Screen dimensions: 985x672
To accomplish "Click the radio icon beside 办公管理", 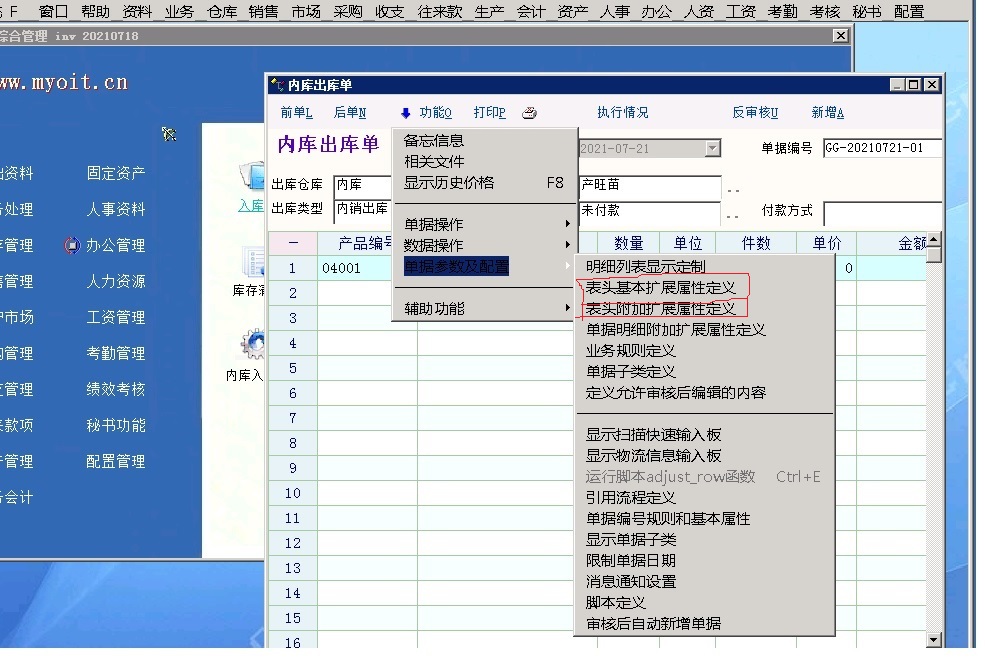I will tap(72, 245).
